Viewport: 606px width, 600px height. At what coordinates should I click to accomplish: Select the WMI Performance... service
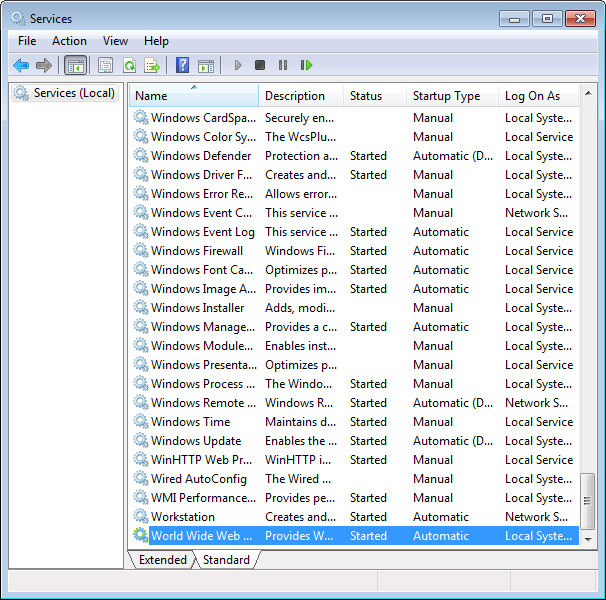click(354, 498)
